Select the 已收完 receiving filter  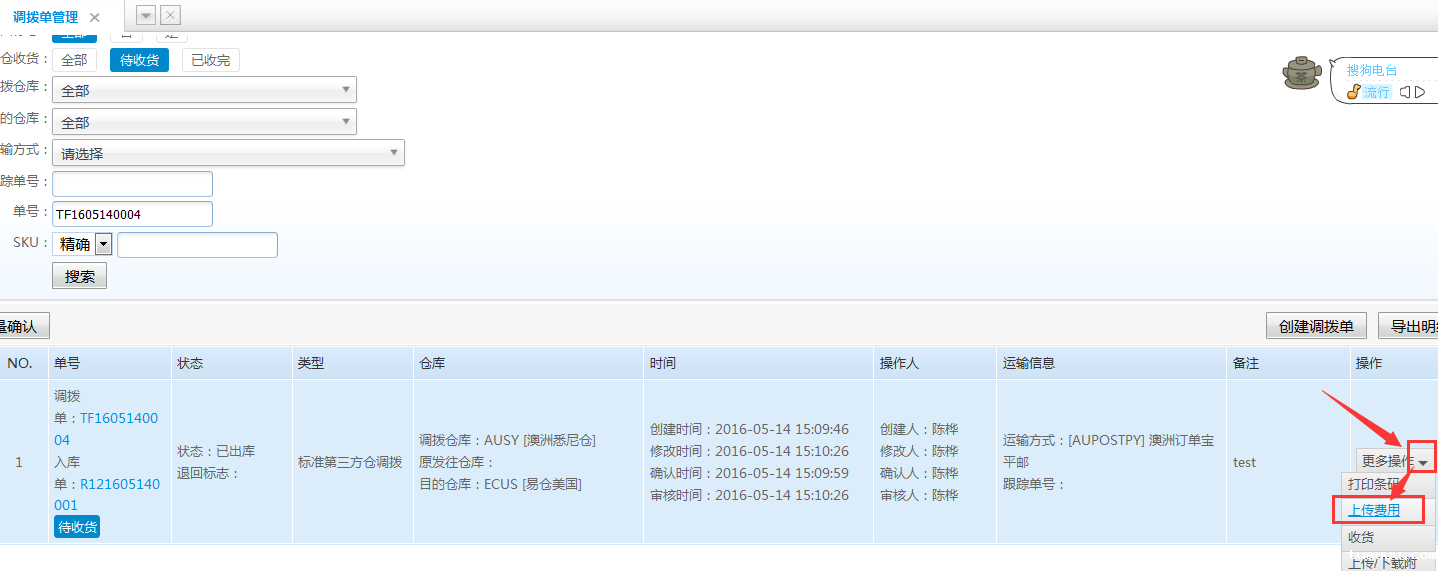(210, 60)
